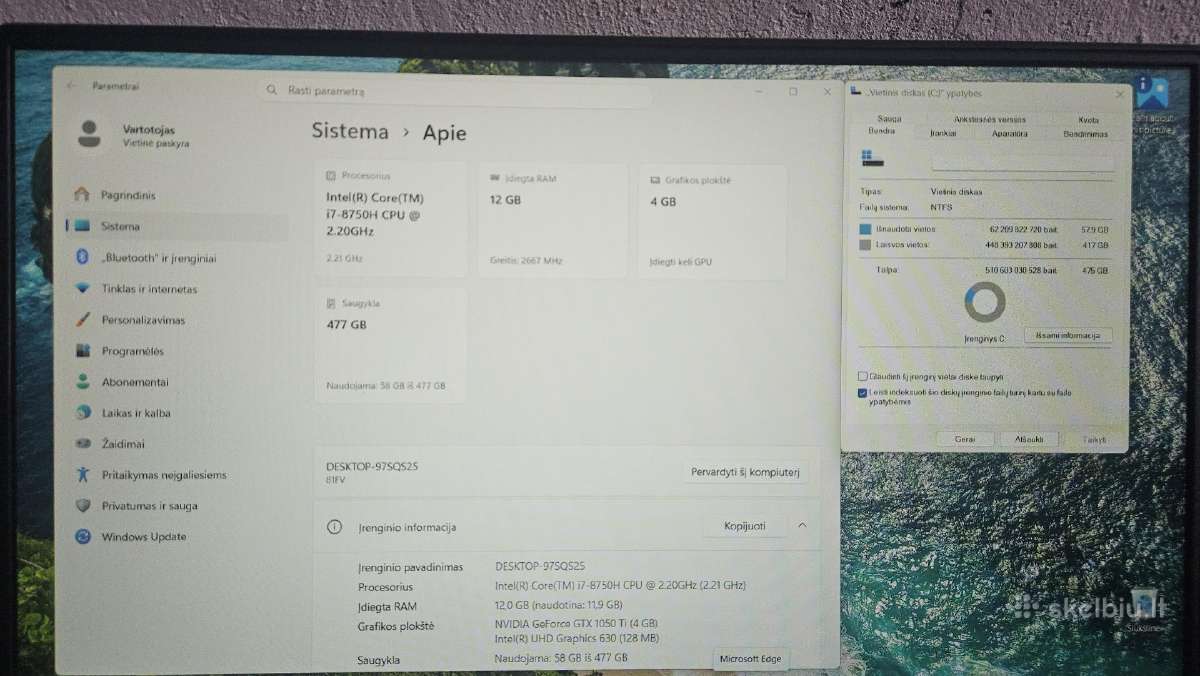The height and width of the screenshot is (676, 1200).
Task: Switch to Aparatūra tab in disk properties
Action: [x=1009, y=133]
